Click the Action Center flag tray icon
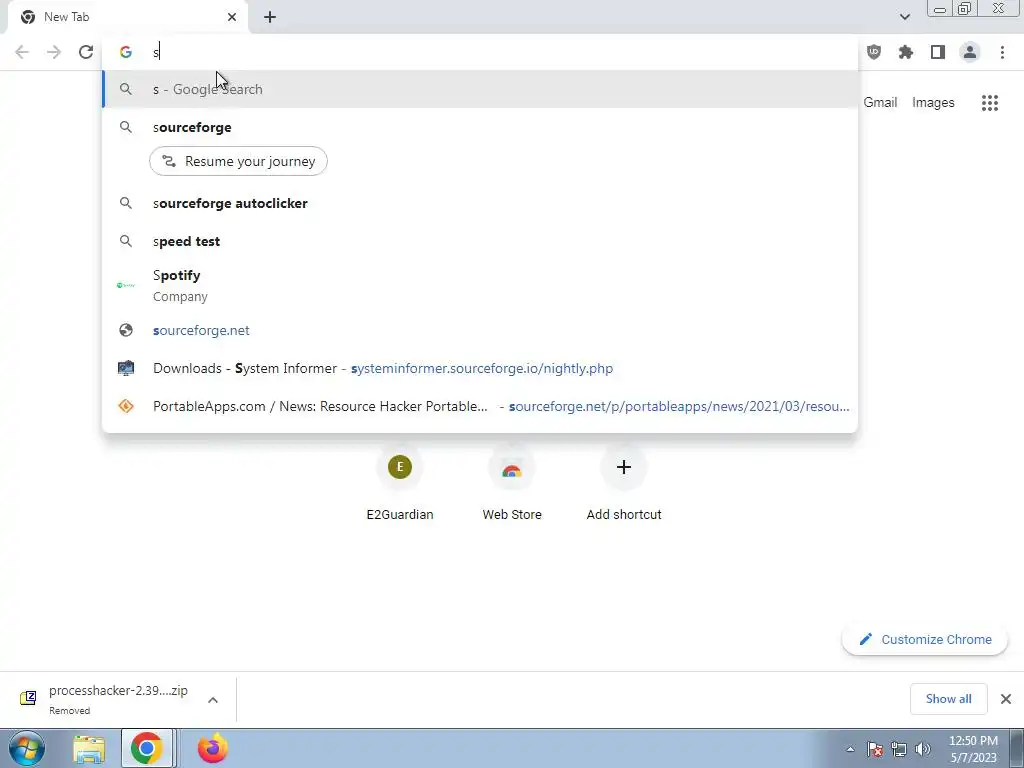The height and width of the screenshot is (768, 1024). click(x=875, y=749)
